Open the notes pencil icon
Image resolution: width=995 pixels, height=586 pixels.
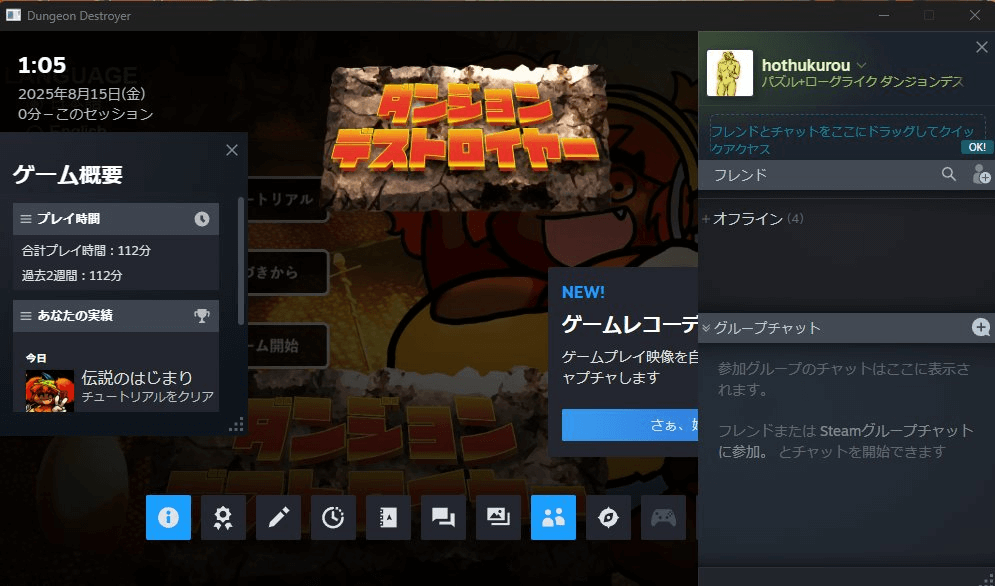click(x=279, y=517)
